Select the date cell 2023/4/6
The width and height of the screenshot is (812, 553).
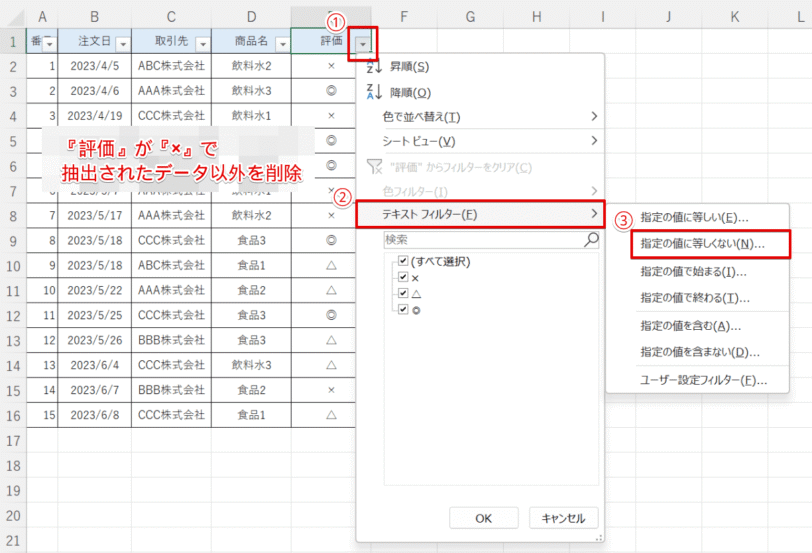(94, 91)
